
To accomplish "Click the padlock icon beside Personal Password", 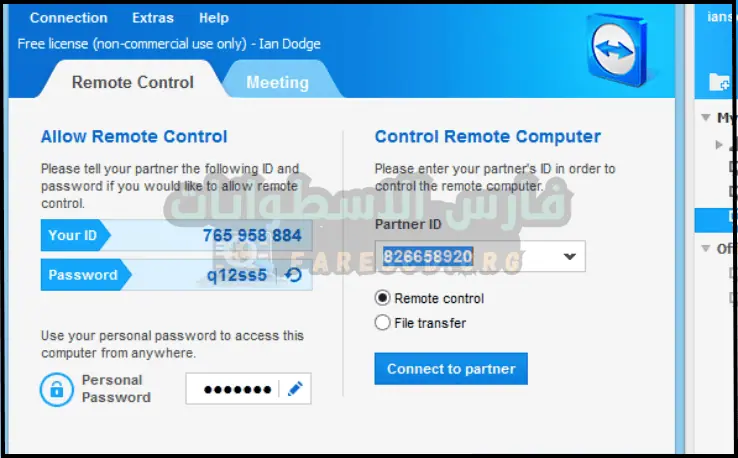I will coord(57,389).
